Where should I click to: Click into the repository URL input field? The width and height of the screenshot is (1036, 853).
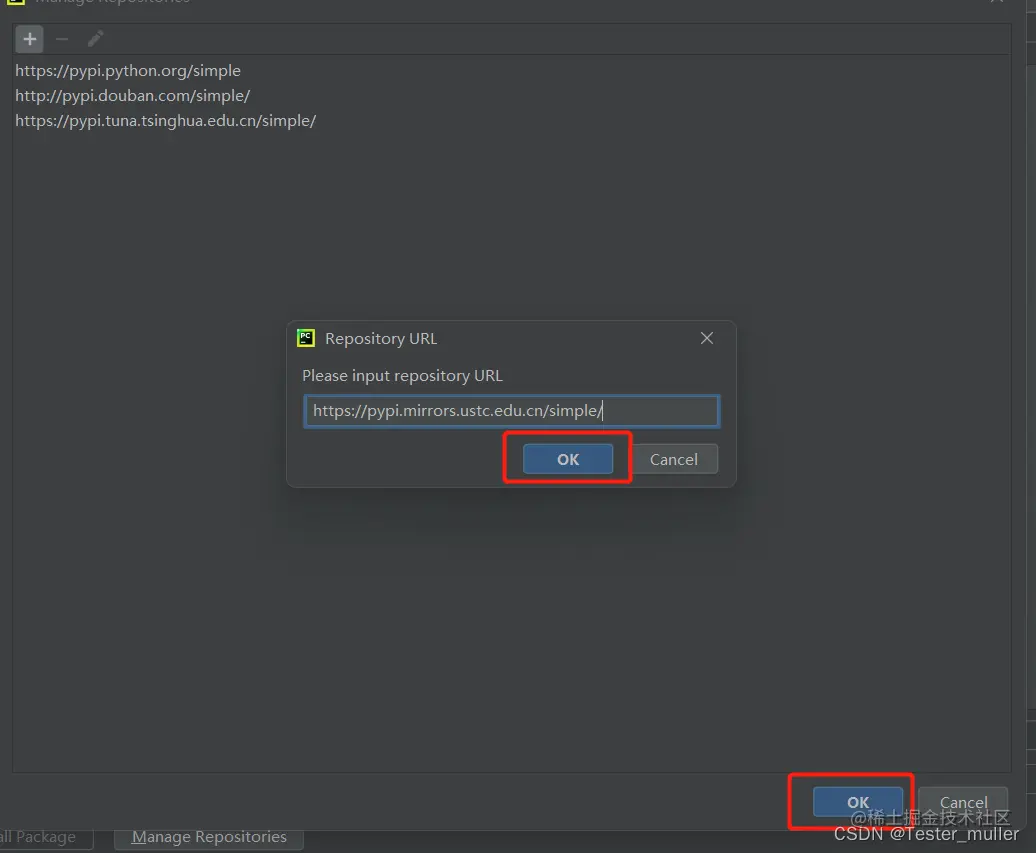[x=511, y=411]
